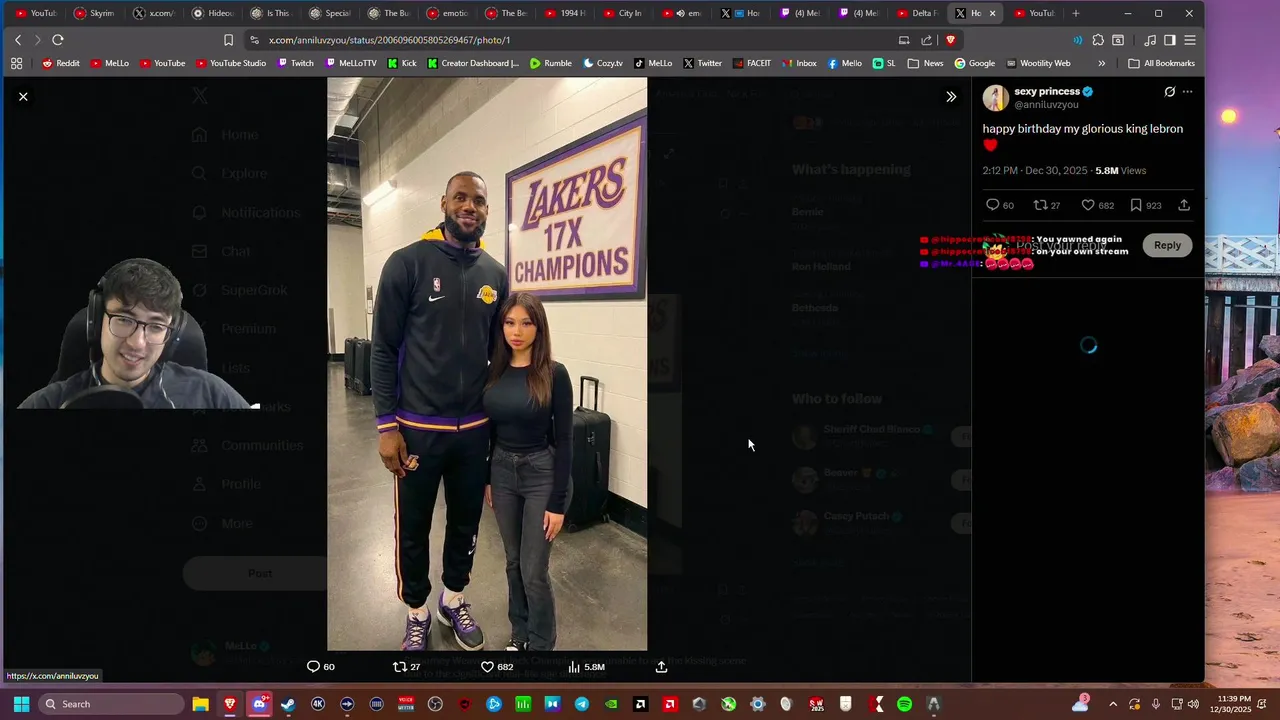
Task: Open Grok explain icon beside sexy princess
Action: (x=1169, y=92)
